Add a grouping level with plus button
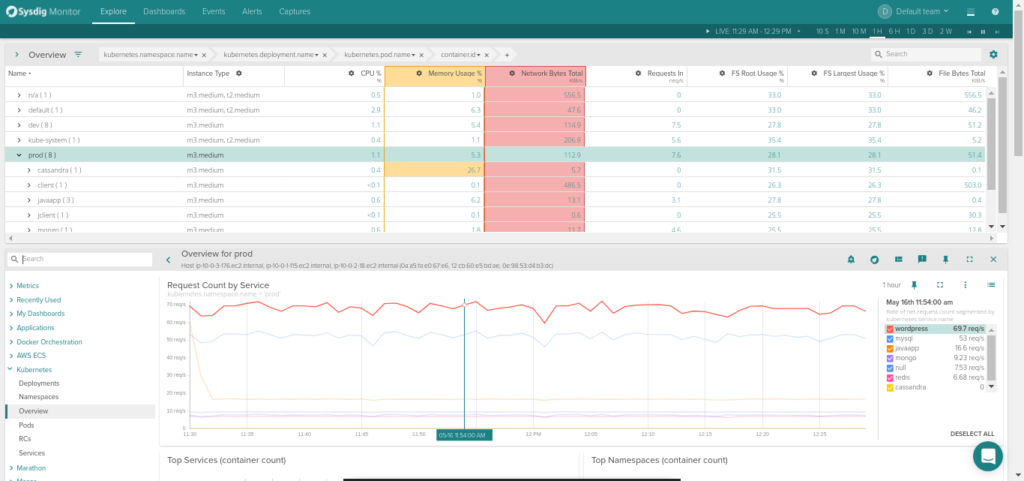This screenshot has height=481, width=1024. (x=507, y=55)
